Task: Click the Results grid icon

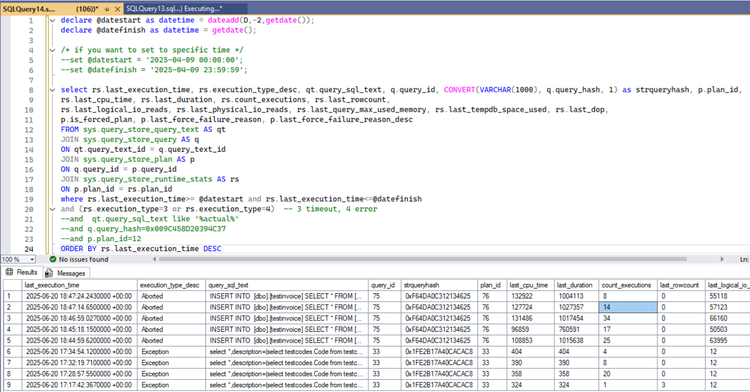Action: pyautogui.click(x=9, y=272)
